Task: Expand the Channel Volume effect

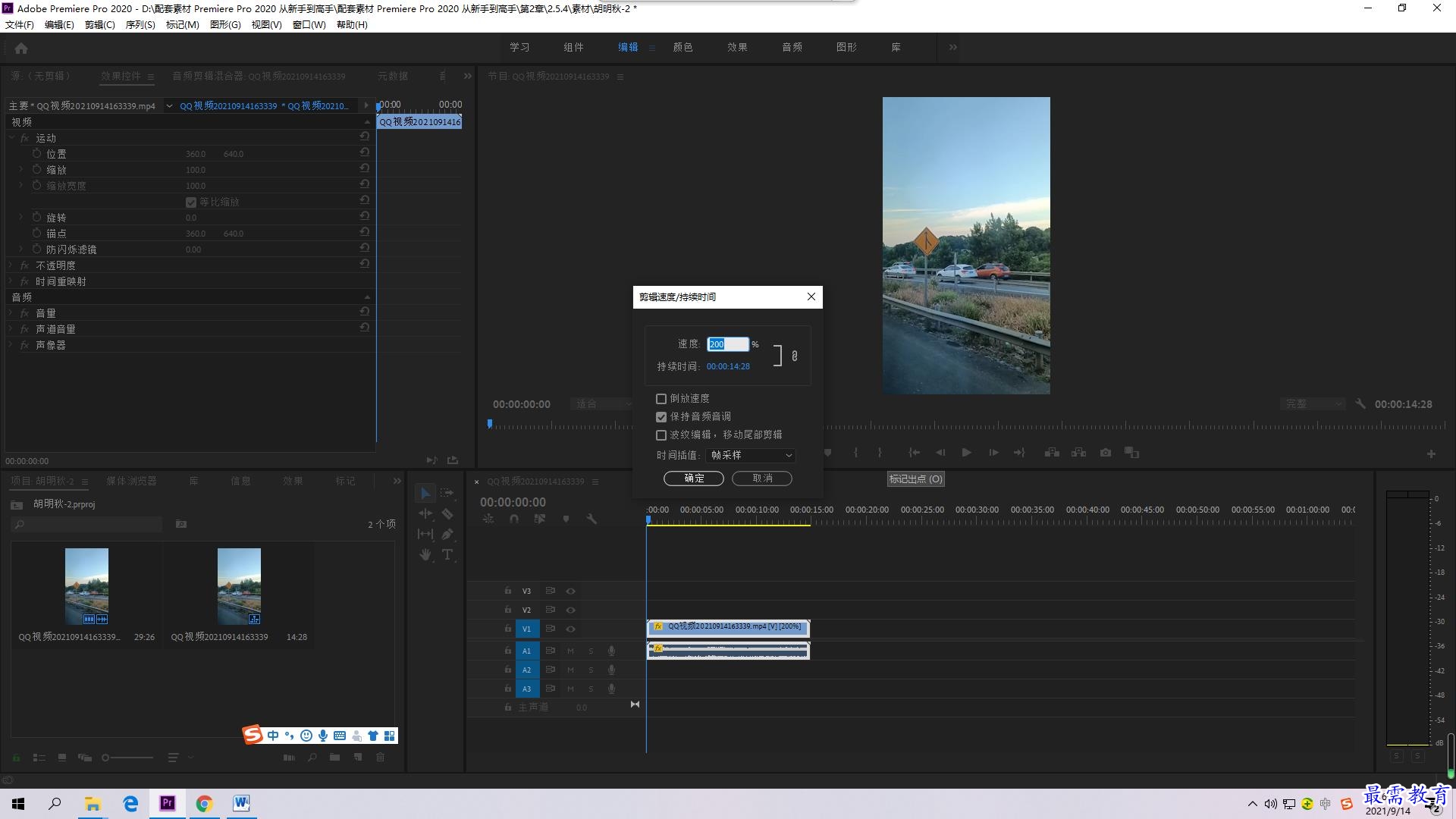Action: (x=11, y=329)
